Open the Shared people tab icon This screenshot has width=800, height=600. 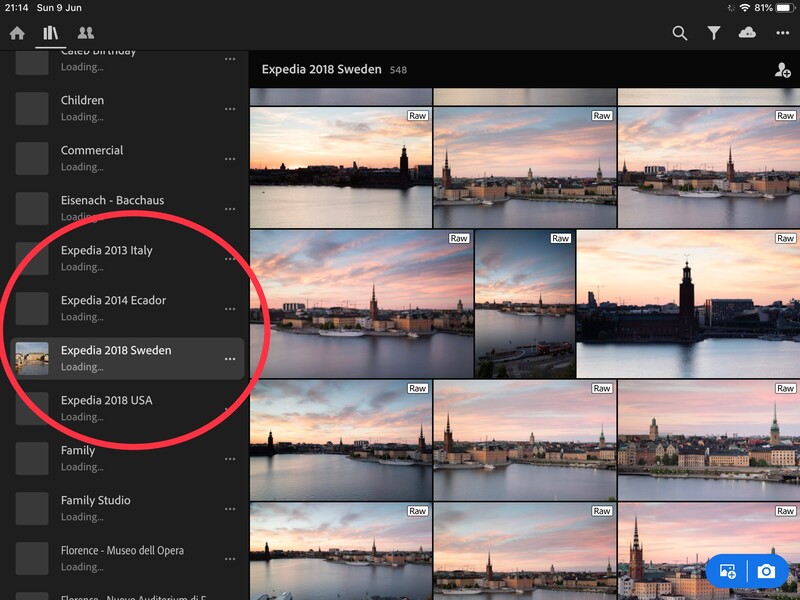(x=85, y=33)
